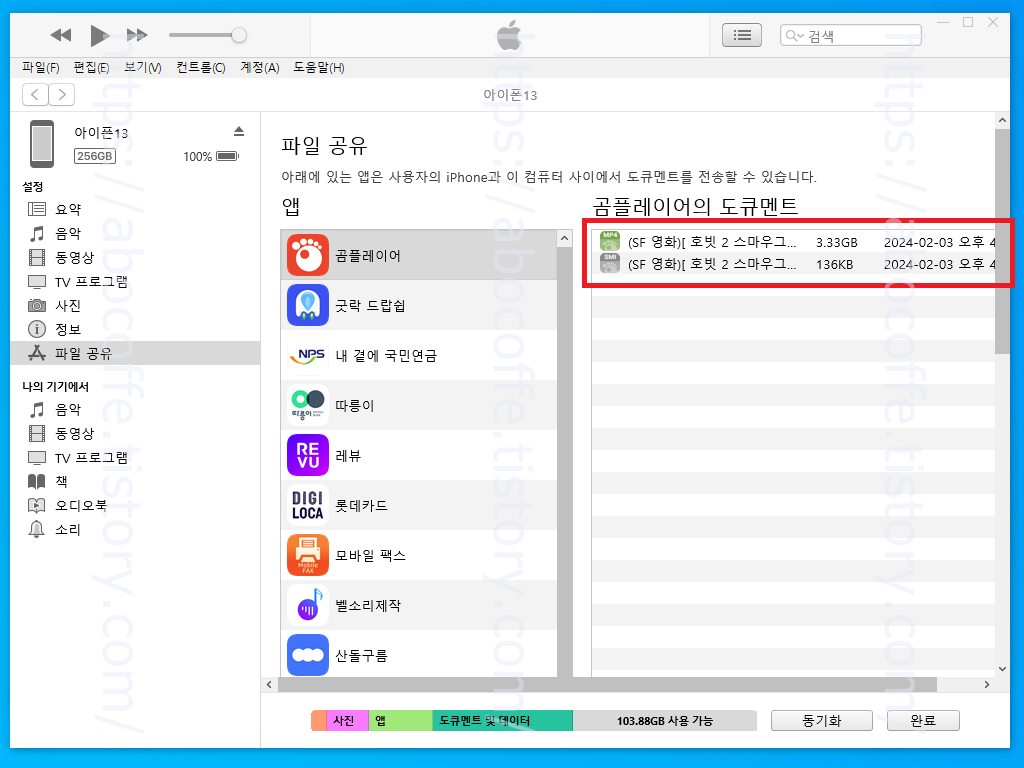
Task: Click the 도큐멘트 및 데이터 storage segment
Action: click(x=502, y=720)
